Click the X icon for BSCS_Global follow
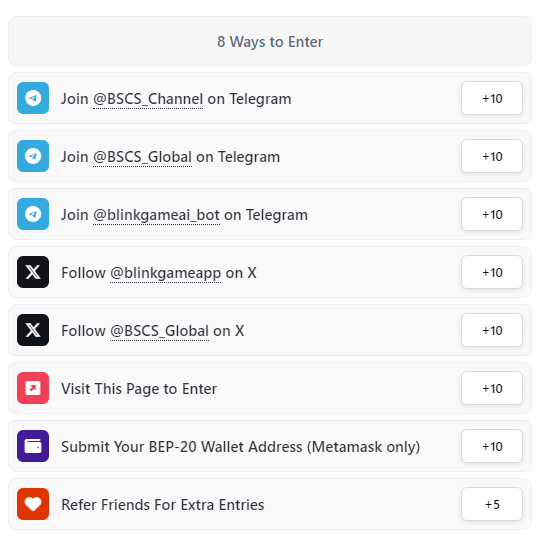 33,330
